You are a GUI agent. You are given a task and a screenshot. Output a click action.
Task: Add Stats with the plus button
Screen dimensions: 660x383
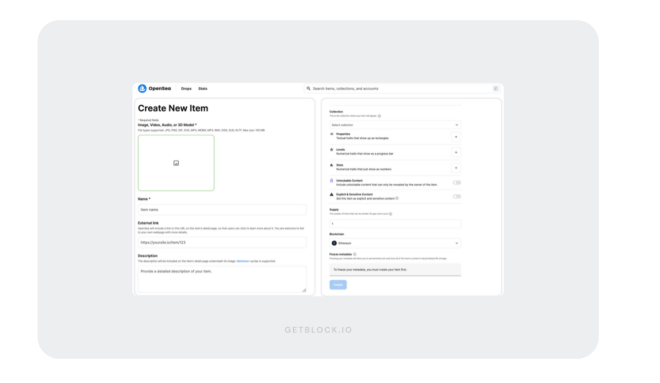pos(456,168)
